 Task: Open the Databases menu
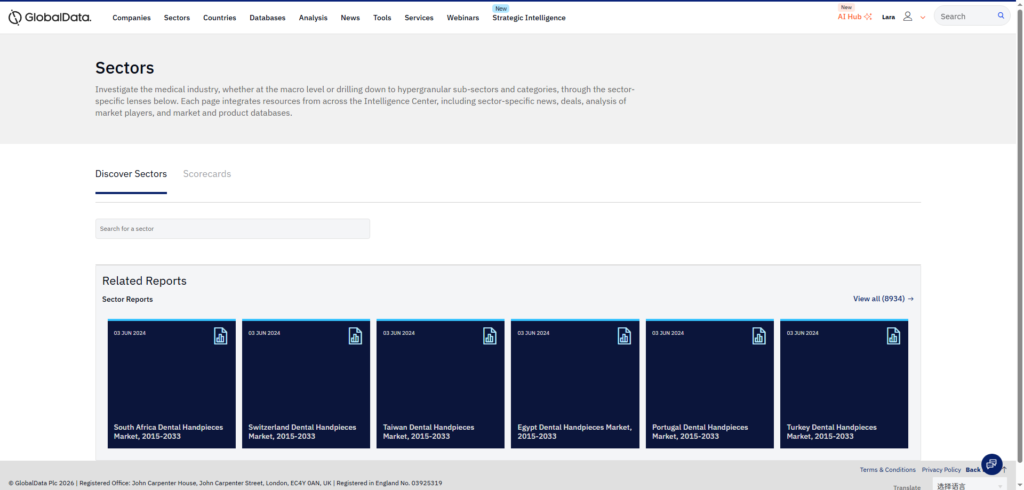click(x=267, y=17)
